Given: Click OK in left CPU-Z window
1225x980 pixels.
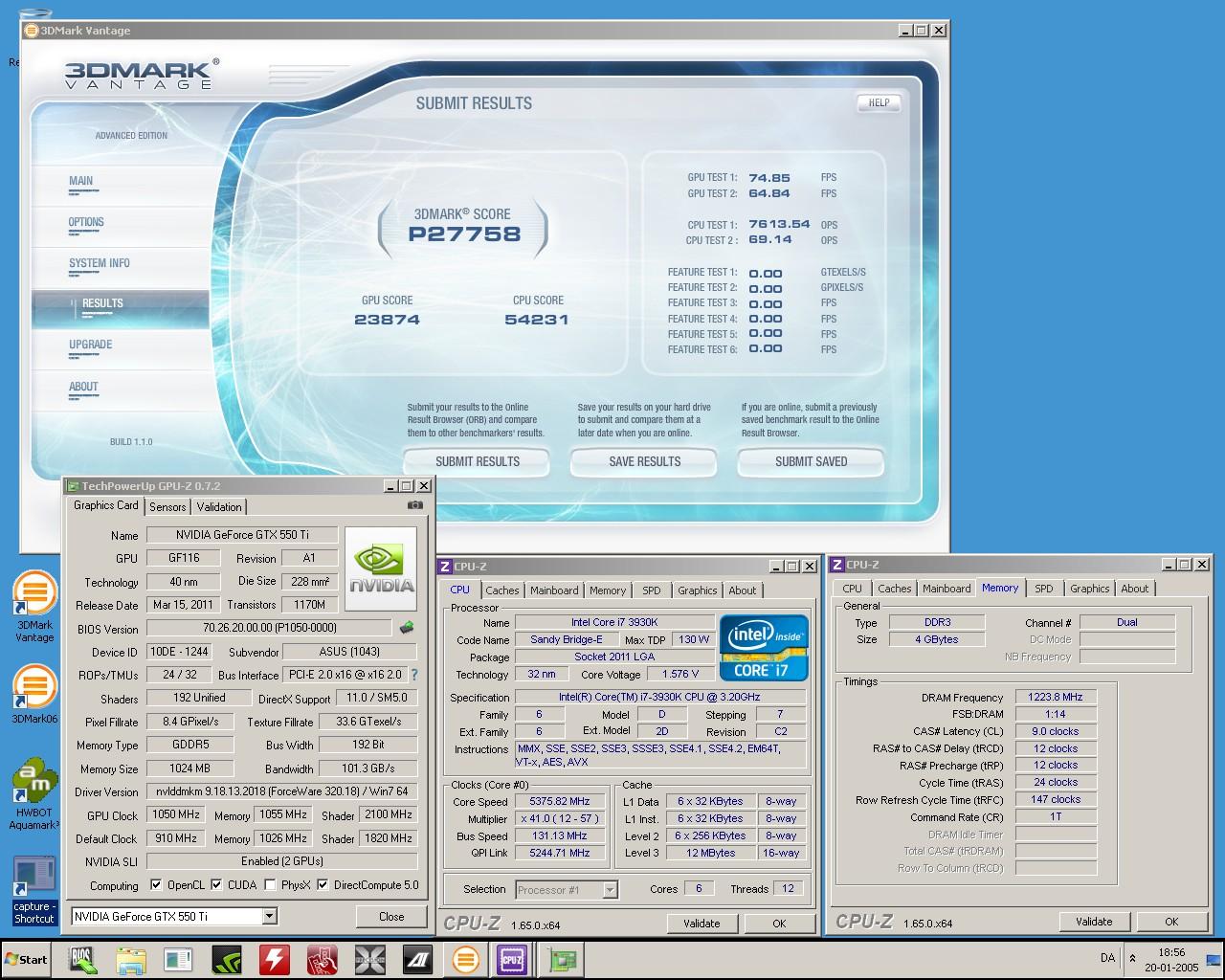Looking at the screenshot, I should pos(779,924).
